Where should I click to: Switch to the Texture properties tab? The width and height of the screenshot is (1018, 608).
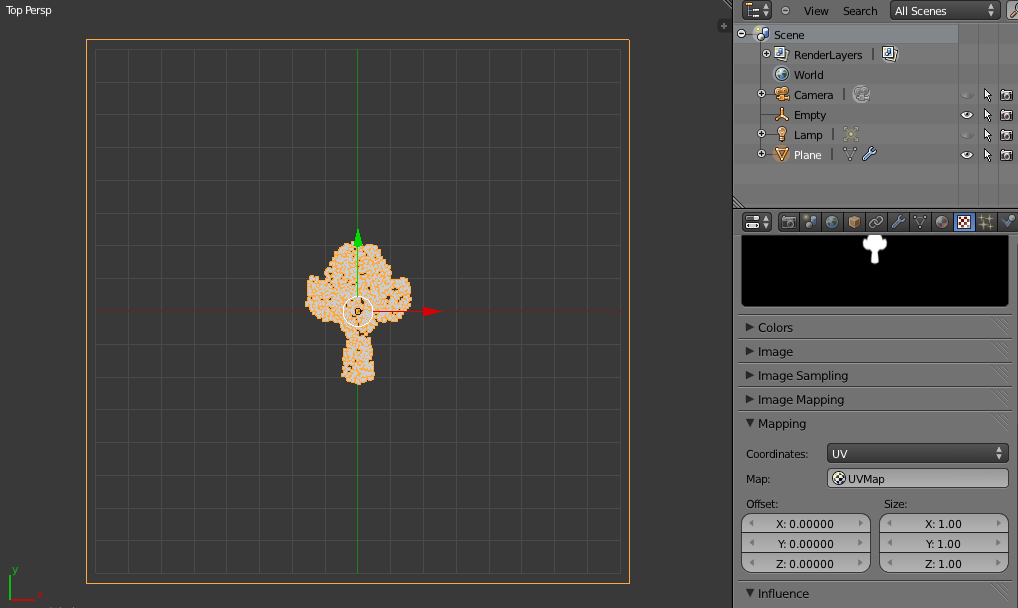(x=964, y=222)
